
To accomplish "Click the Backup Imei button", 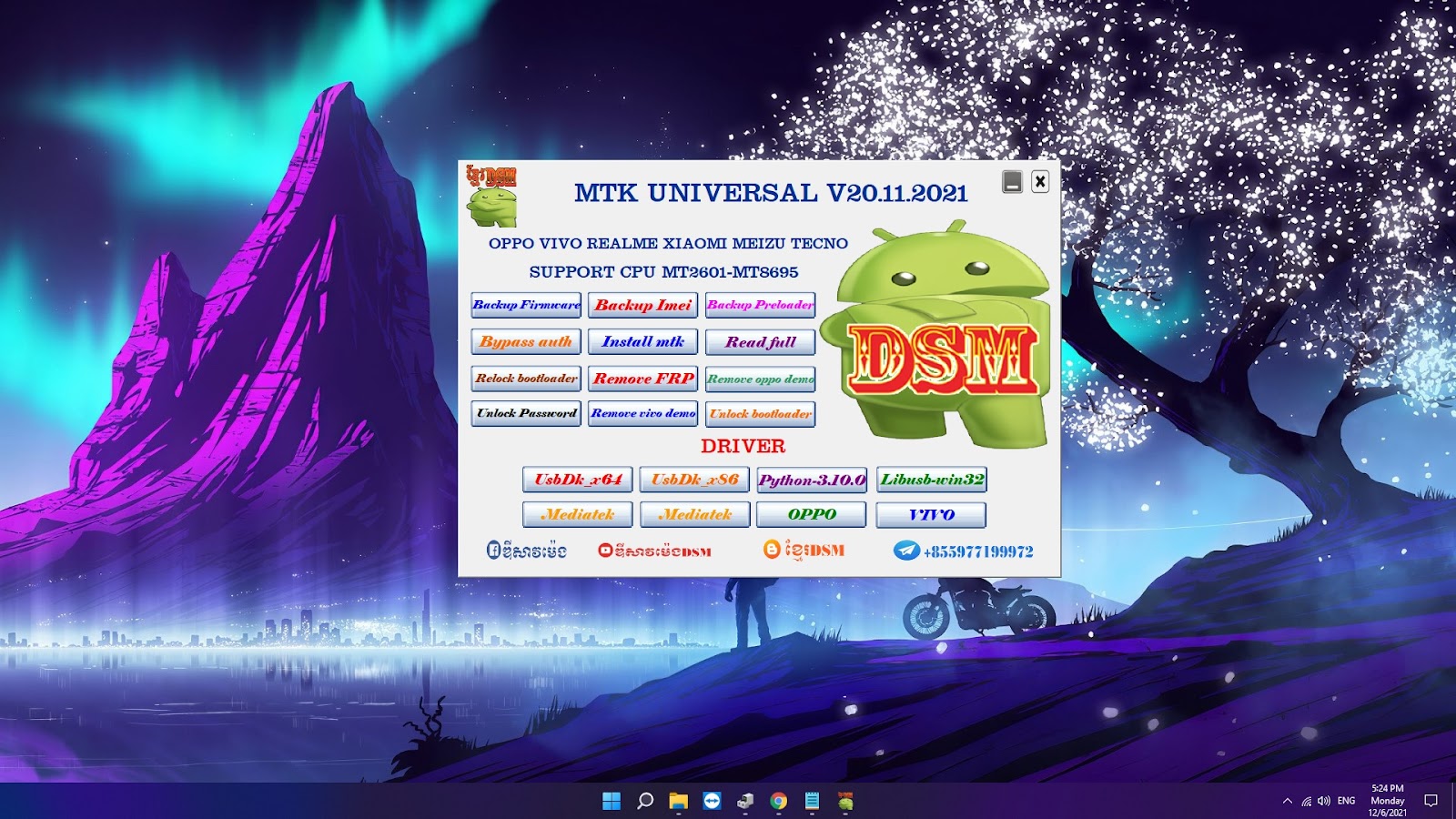I will click(x=642, y=305).
